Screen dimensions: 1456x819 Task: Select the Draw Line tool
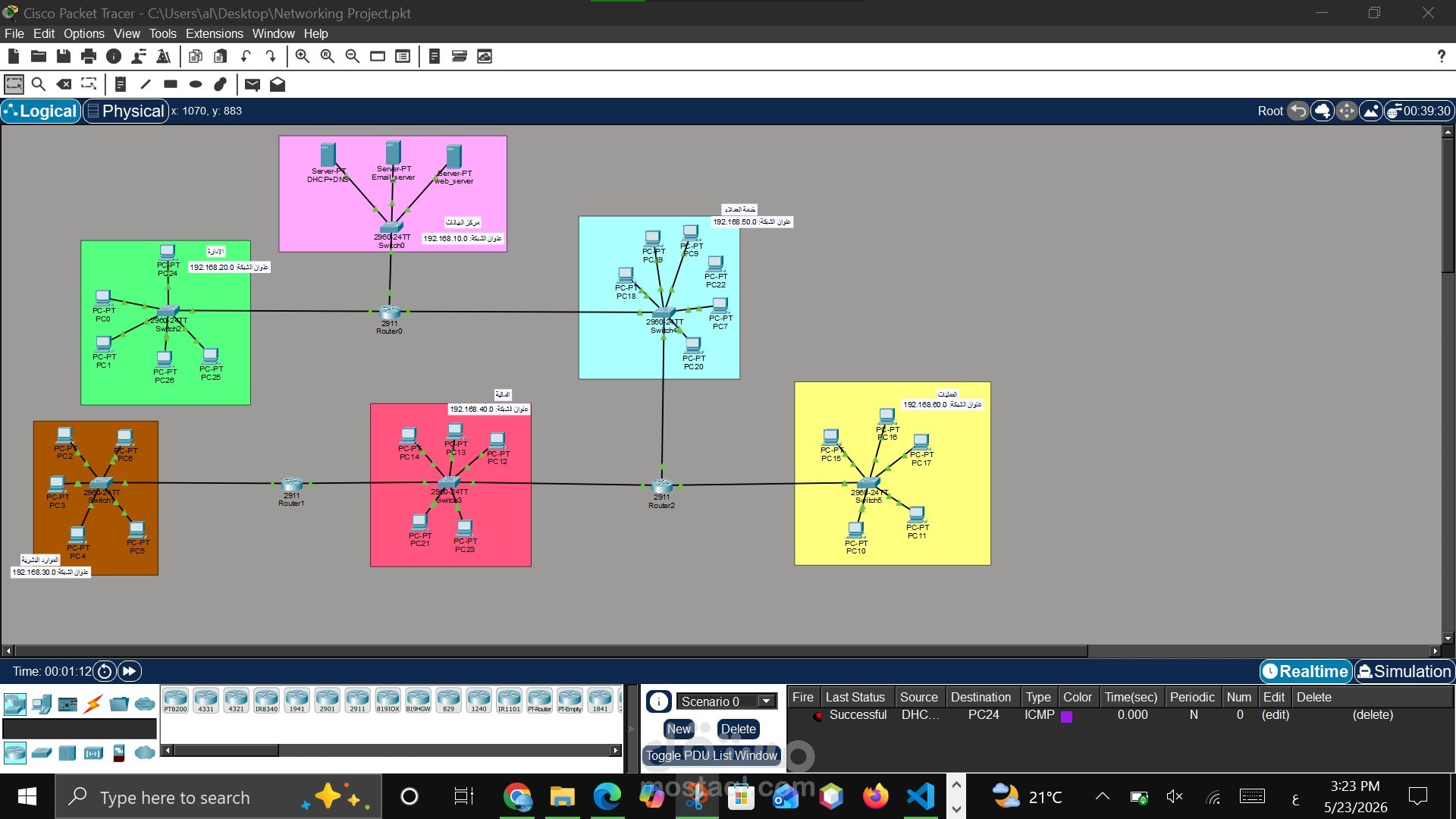[146, 84]
